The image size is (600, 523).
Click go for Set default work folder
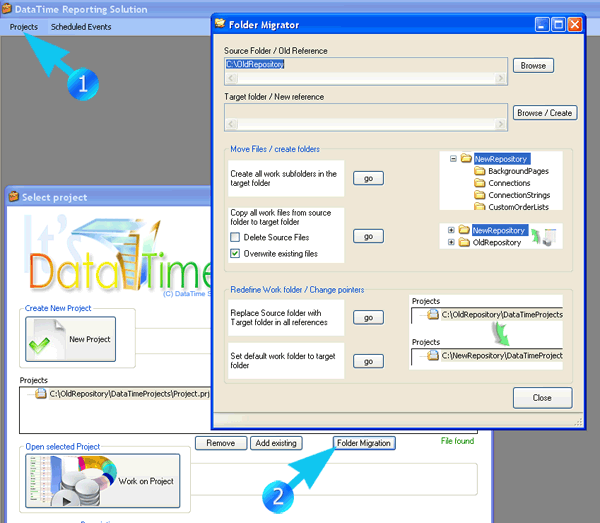coord(368,361)
